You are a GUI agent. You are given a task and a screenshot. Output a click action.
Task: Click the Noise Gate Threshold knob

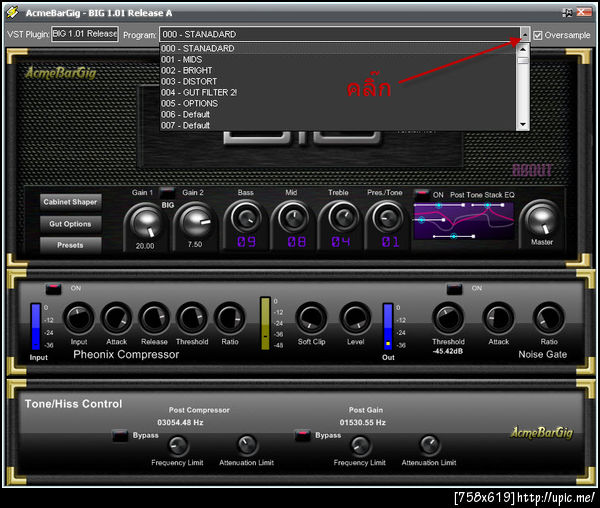(x=448, y=318)
